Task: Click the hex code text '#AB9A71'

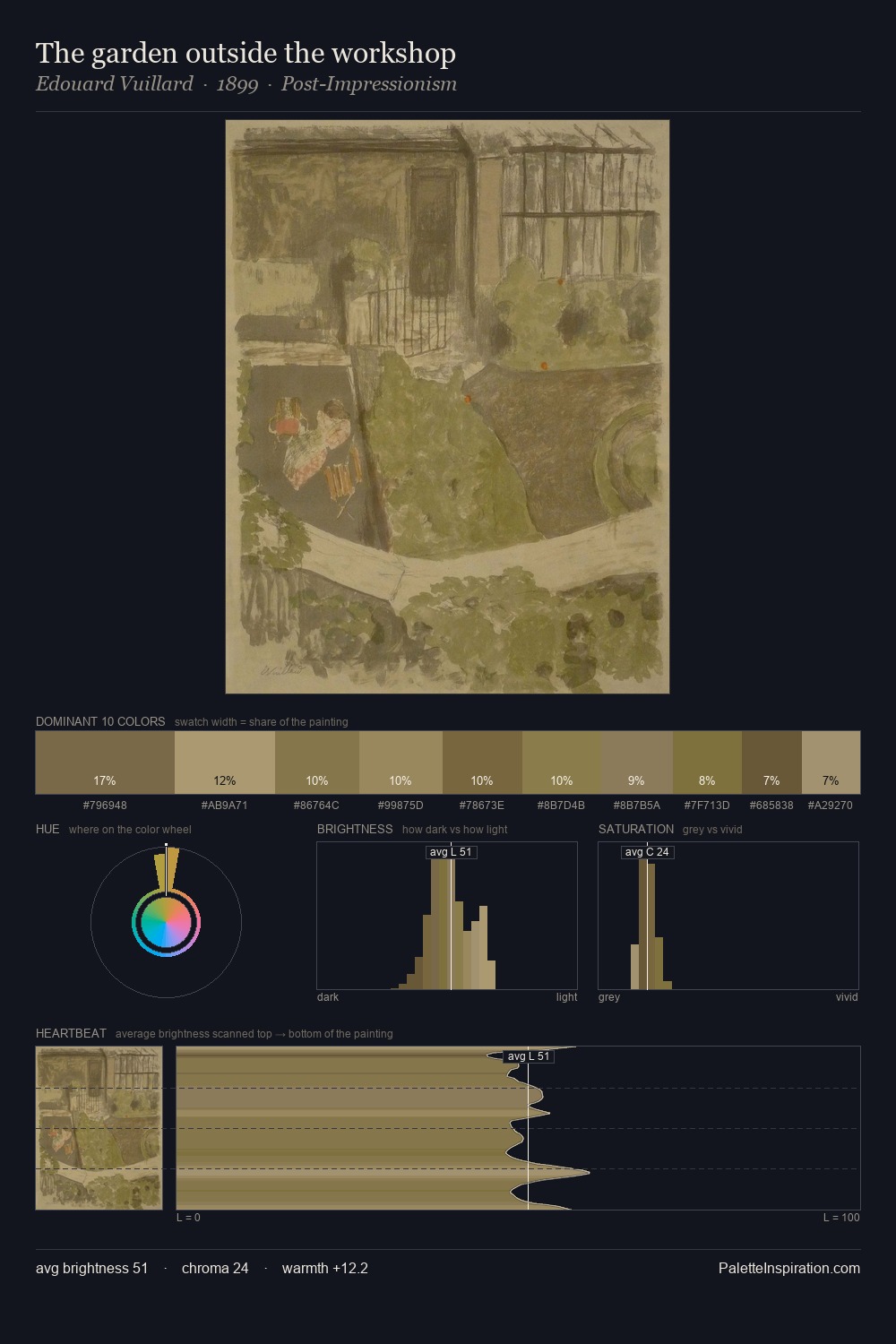Action: tap(225, 806)
